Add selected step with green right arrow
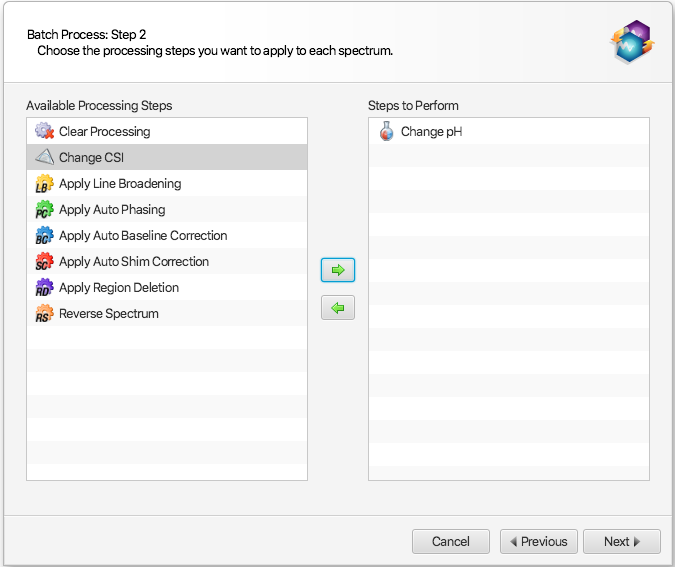675x567 pixels. click(x=338, y=270)
